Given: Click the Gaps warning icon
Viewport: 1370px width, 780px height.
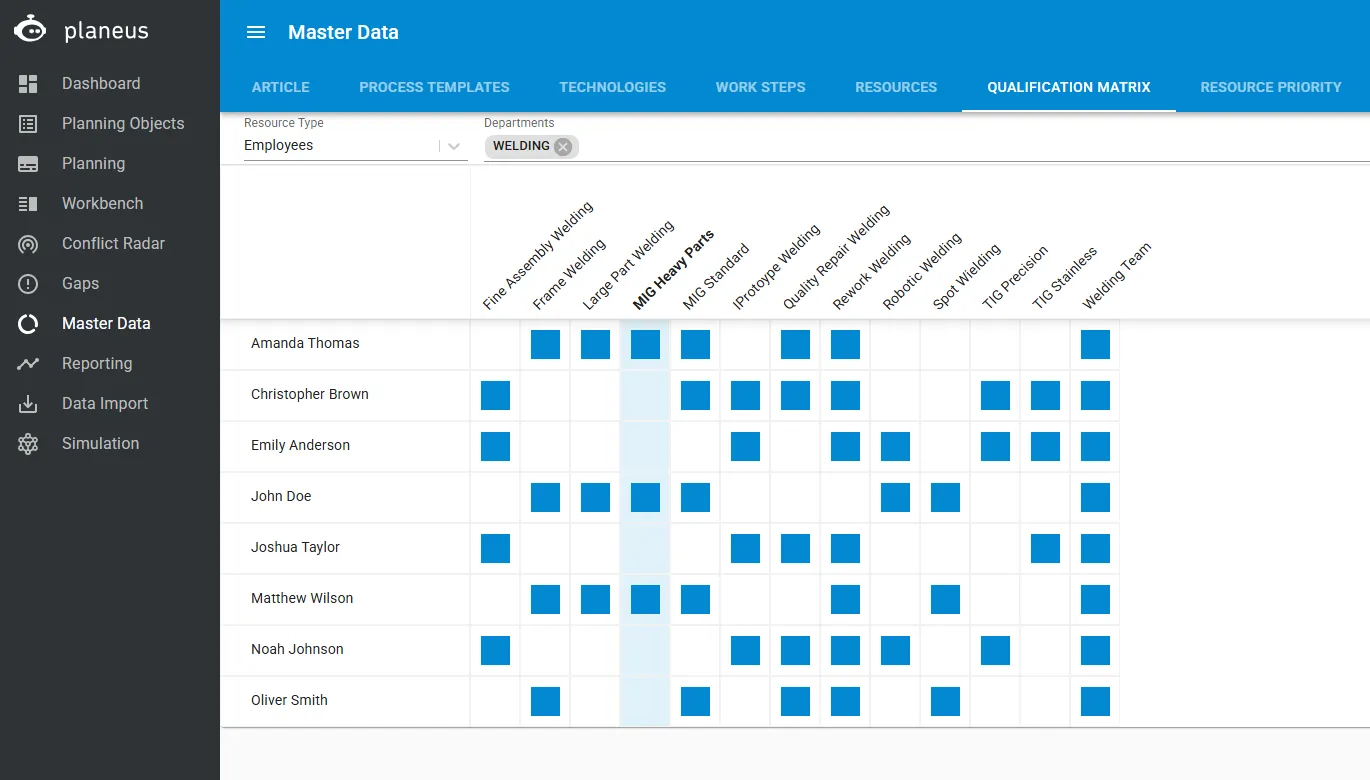Looking at the screenshot, I should coord(28,284).
